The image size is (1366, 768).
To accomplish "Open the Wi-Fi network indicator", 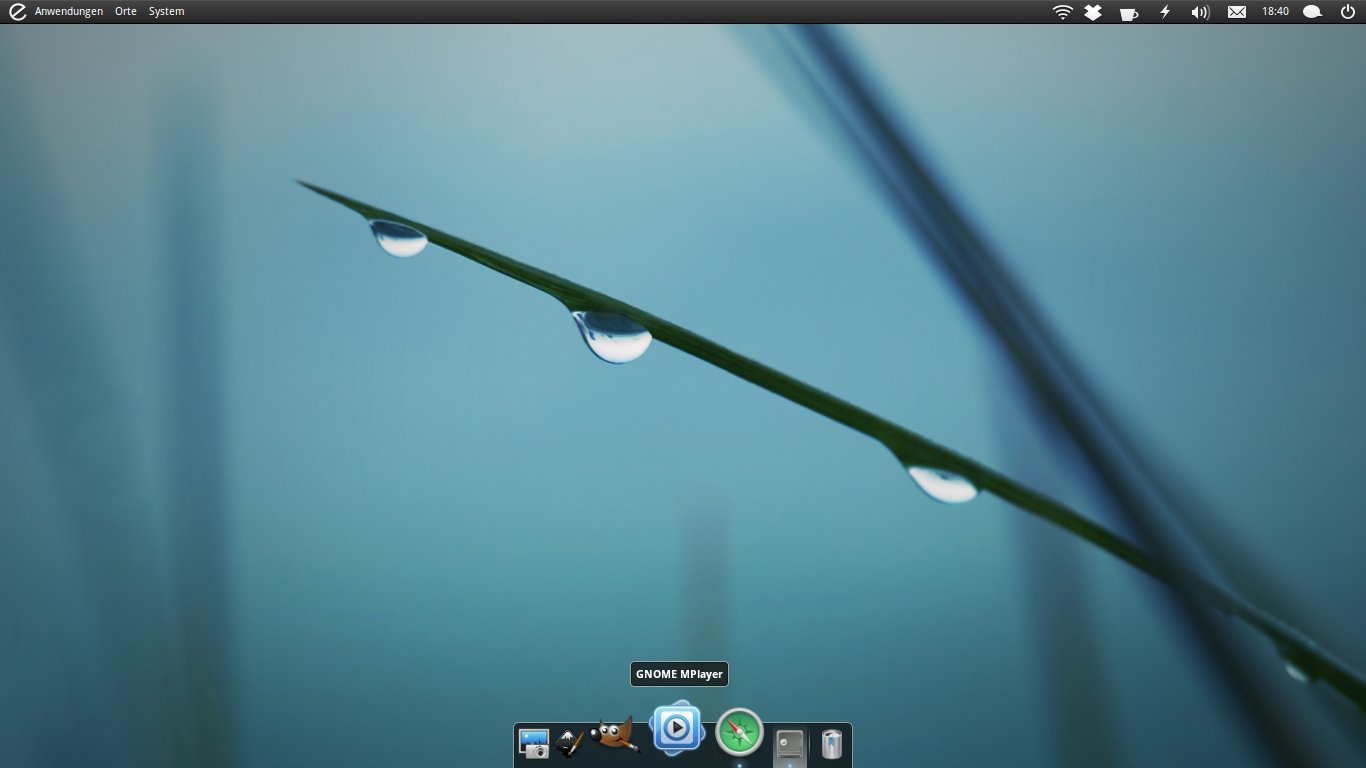I will click(x=1062, y=12).
